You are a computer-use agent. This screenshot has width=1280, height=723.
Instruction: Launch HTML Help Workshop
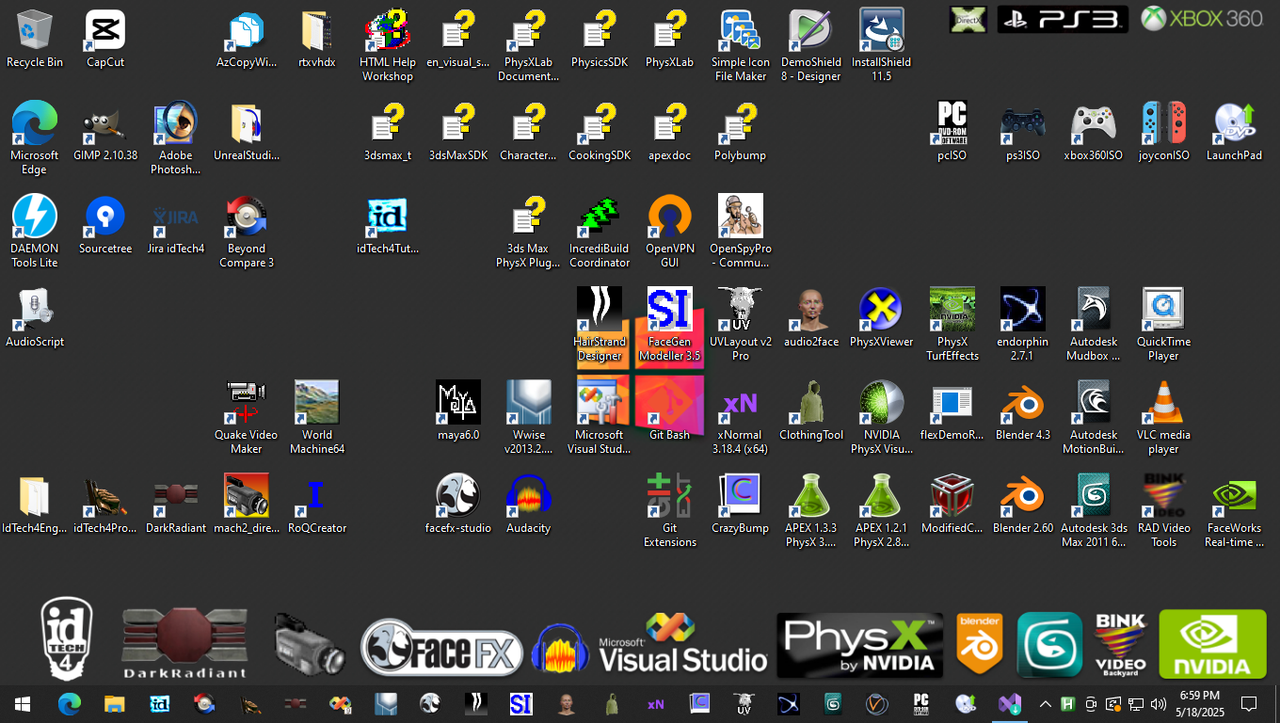tap(387, 46)
